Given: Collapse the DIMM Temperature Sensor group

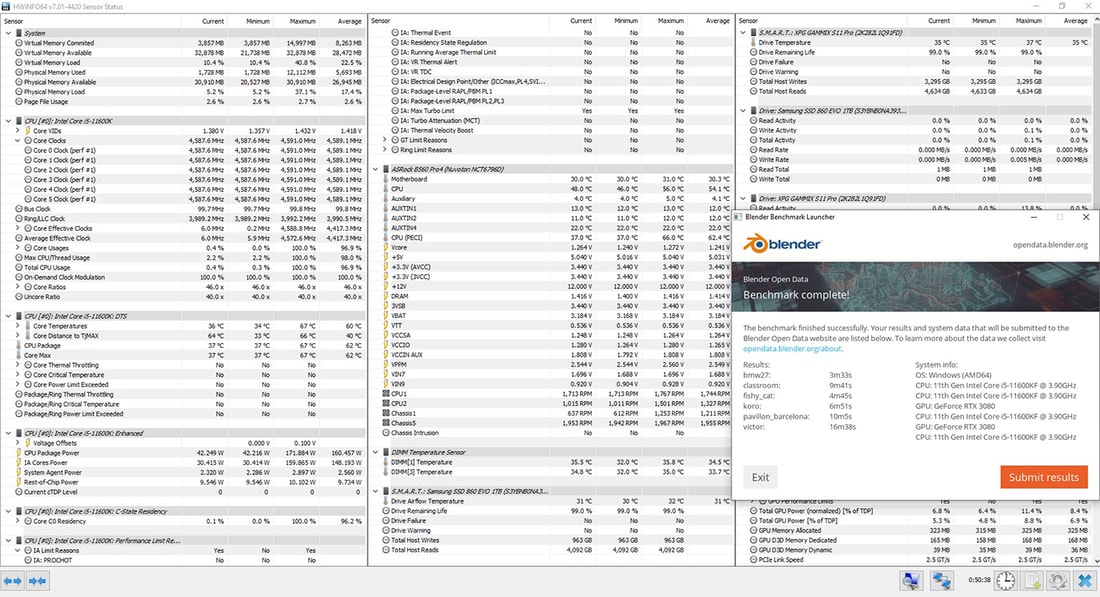Looking at the screenshot, I should pos(376,452).
